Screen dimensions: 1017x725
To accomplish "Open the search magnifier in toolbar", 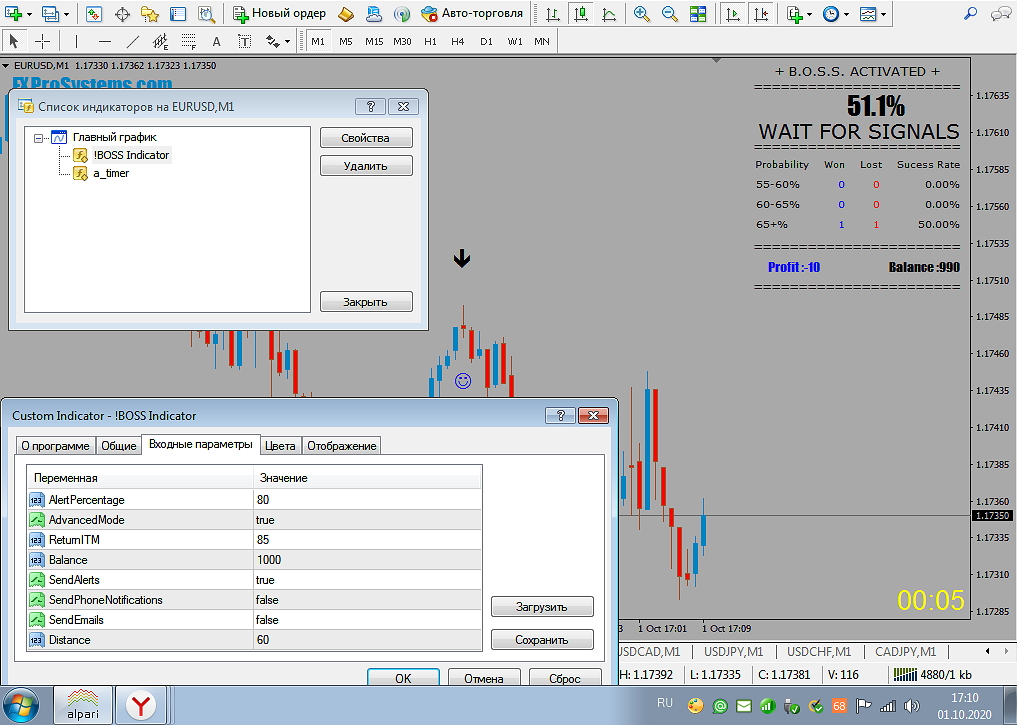I will click(x=970, y=14).
